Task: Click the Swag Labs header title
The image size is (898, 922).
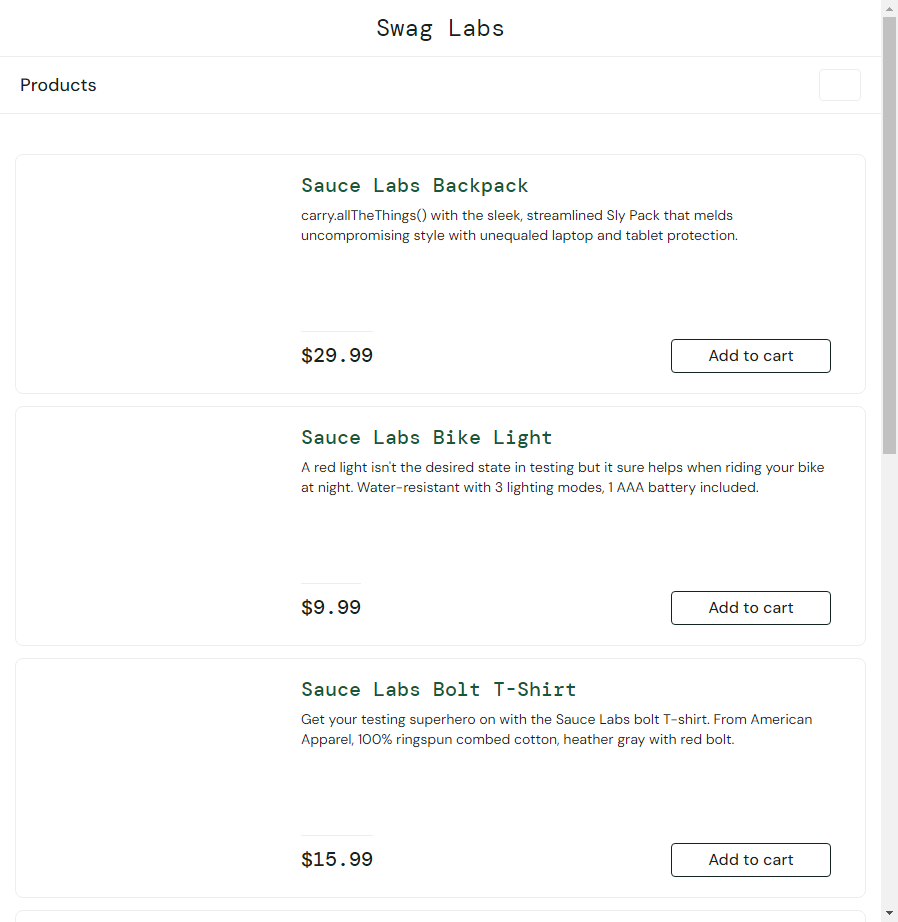Action: pyautogui.click(x=440, y=28)
